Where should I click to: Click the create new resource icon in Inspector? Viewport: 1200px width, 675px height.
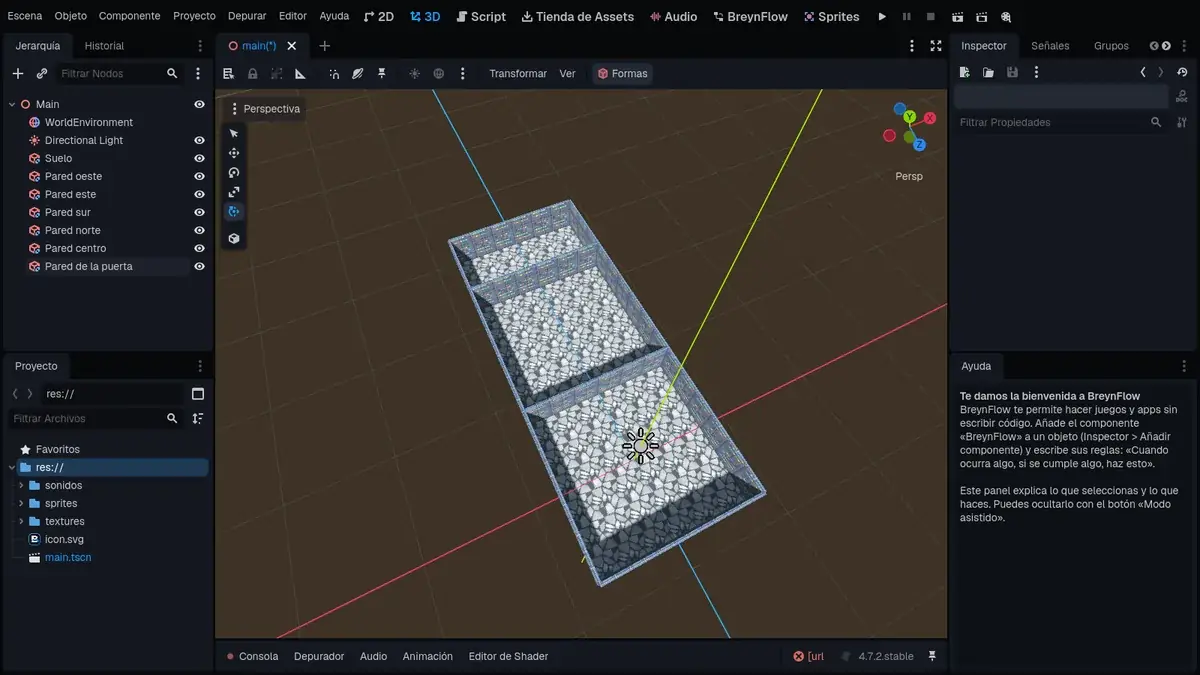point(964,72)
